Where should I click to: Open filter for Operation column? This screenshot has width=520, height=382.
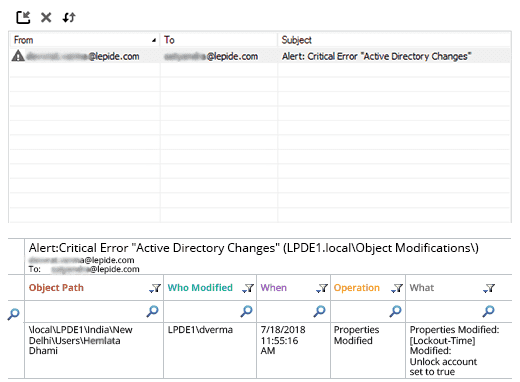point(397,288)
